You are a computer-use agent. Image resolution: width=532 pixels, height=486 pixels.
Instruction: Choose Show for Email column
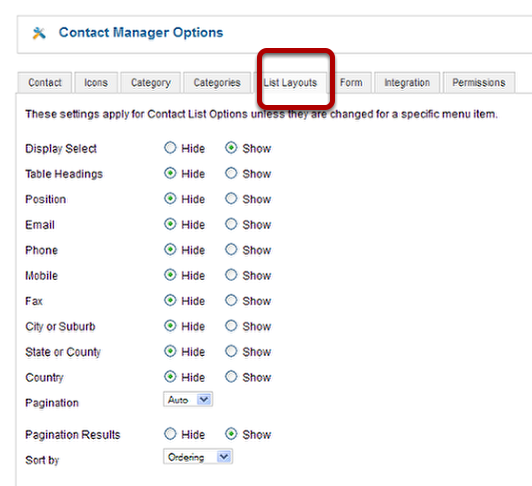point(231,224)
